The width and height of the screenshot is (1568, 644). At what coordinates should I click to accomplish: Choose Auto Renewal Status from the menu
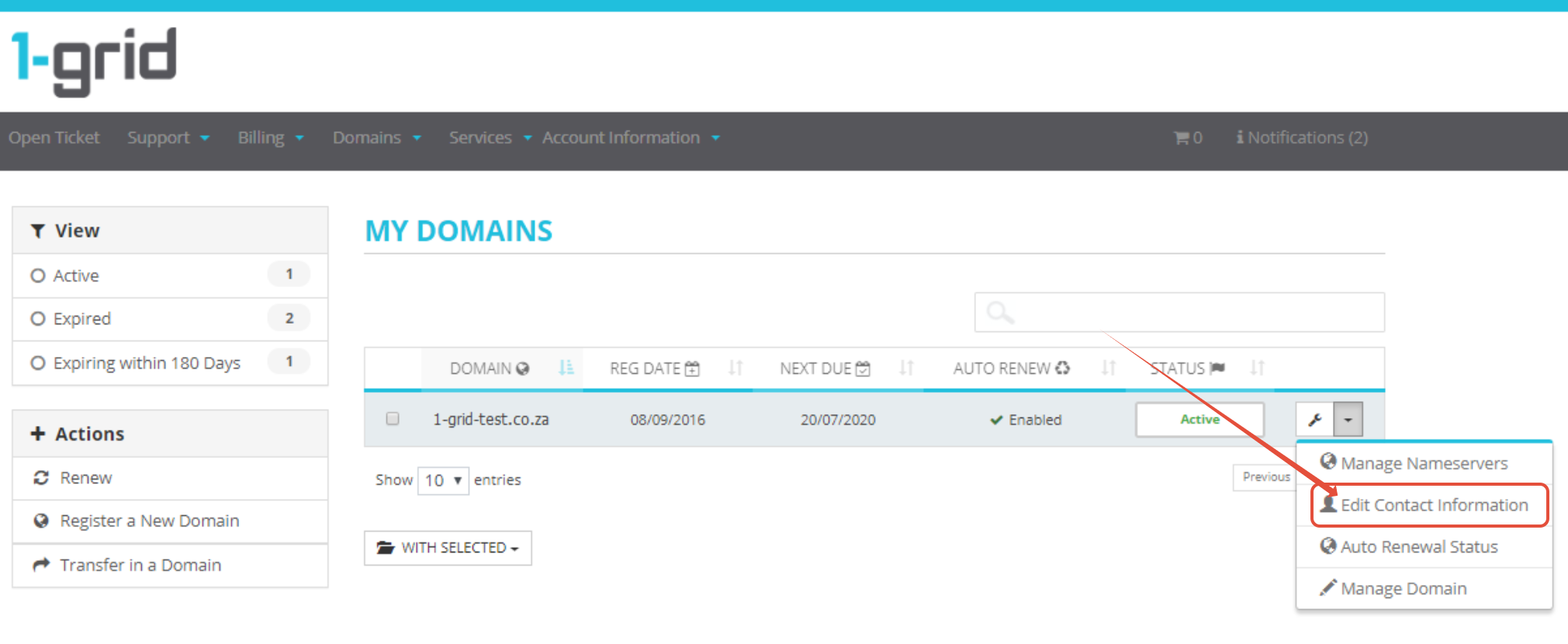pos(1424,547)
